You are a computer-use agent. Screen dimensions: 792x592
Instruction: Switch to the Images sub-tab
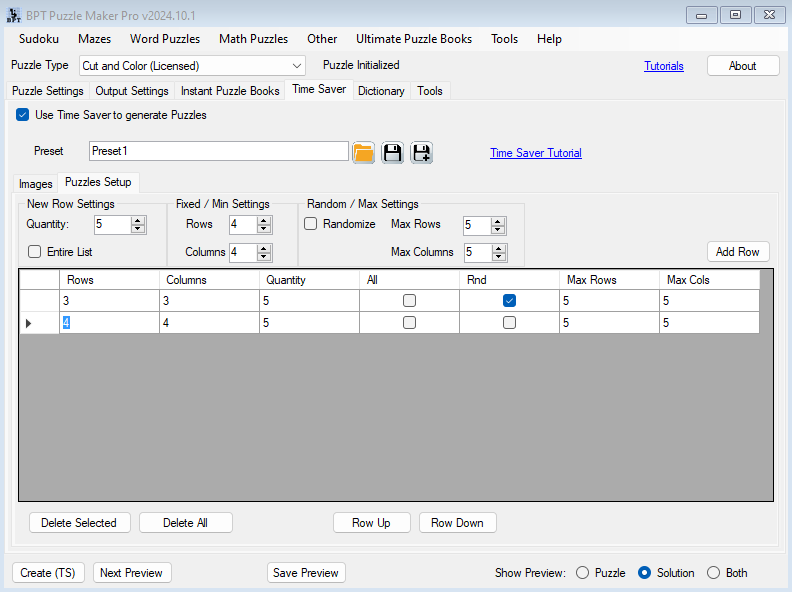tap(36, 184)
